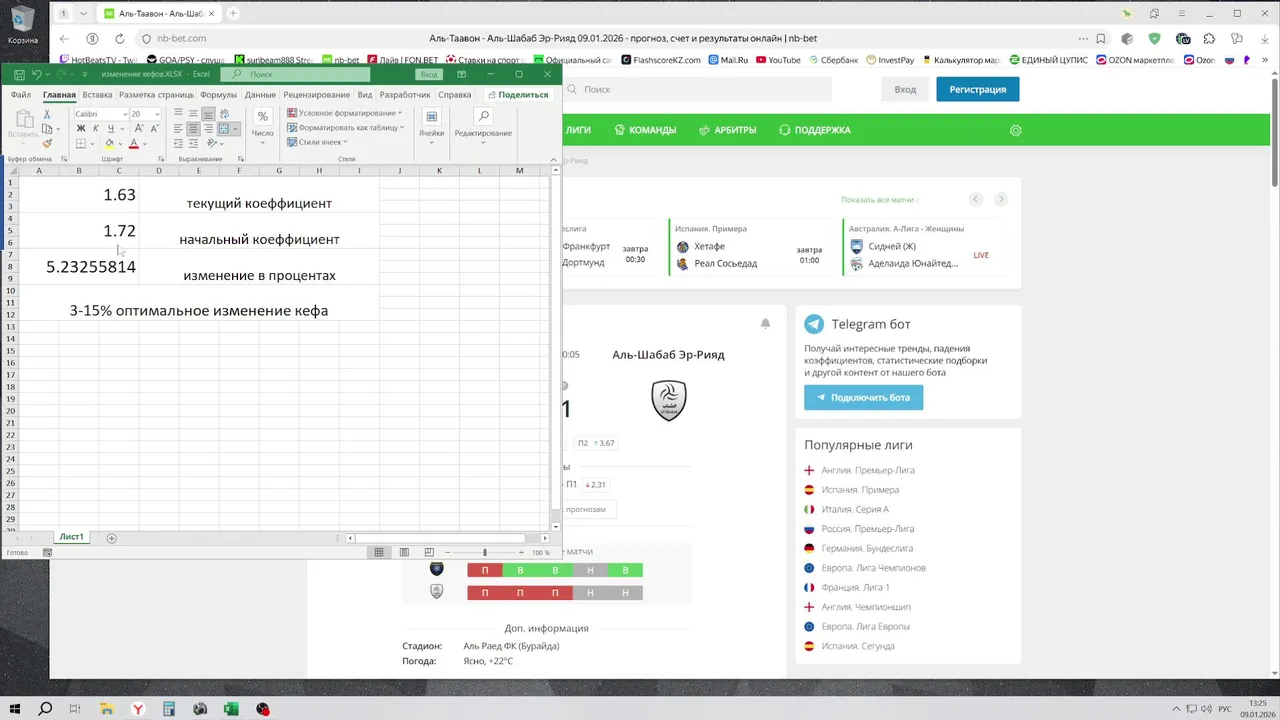This screenshot has width=1280, height=720.
Task: Toggle Italic (К) formatting in Excel
Action: tap(96, 128)
